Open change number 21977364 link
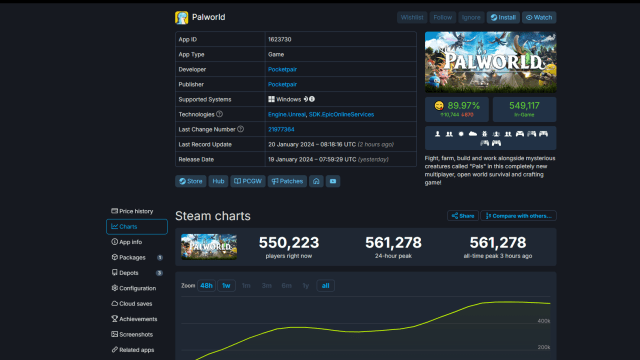Screen dimensions: 640x360 (281, 129)
